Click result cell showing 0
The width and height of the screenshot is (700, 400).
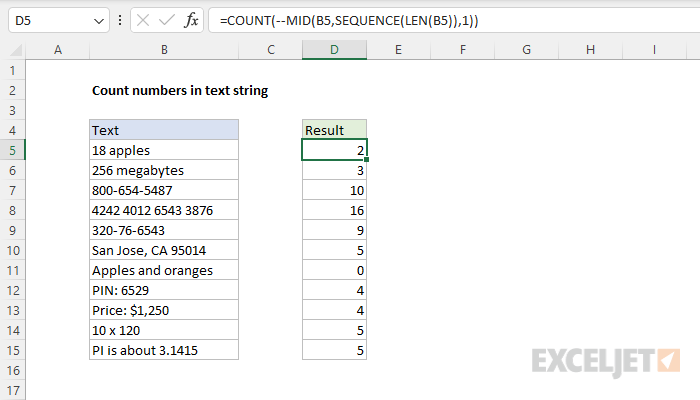[x=334, y=270]
